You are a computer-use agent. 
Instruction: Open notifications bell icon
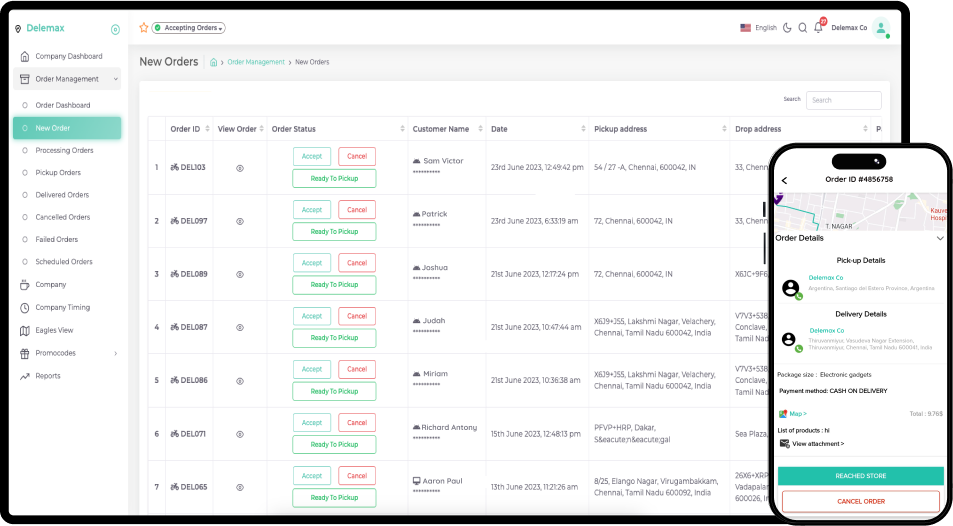tap(818, 28)
